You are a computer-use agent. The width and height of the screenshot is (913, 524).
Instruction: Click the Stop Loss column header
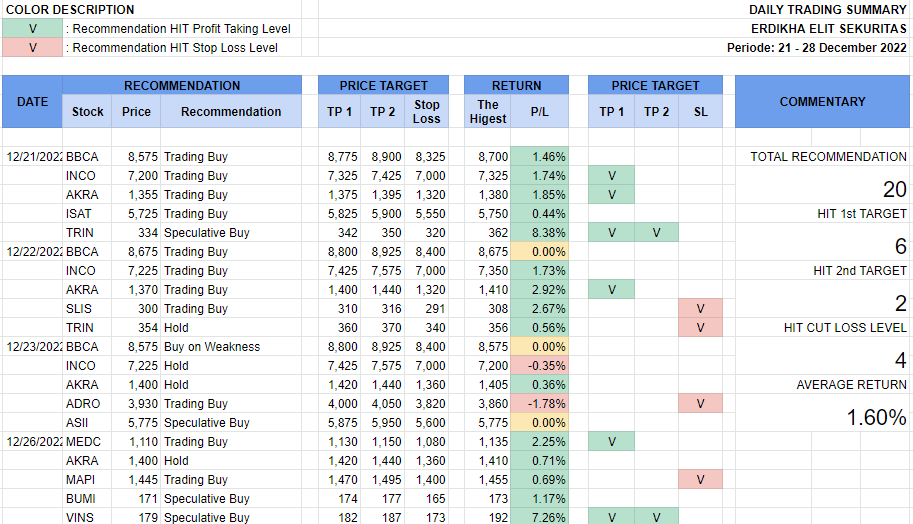click(x=427, y=112)
